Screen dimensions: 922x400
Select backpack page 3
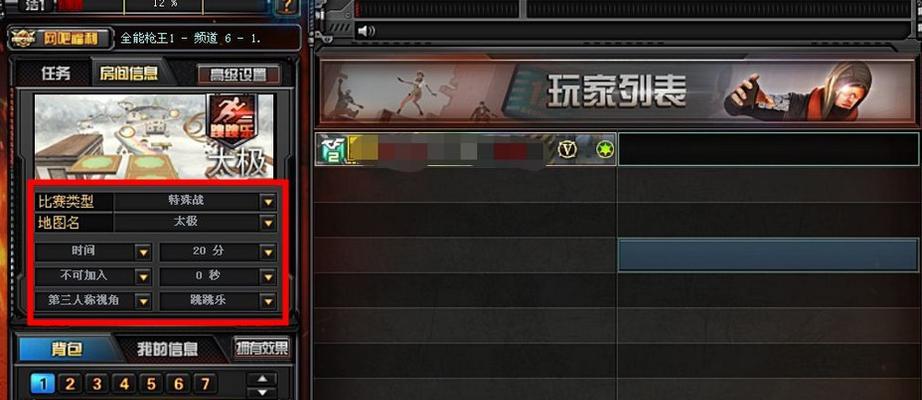(x=97, y=385)
